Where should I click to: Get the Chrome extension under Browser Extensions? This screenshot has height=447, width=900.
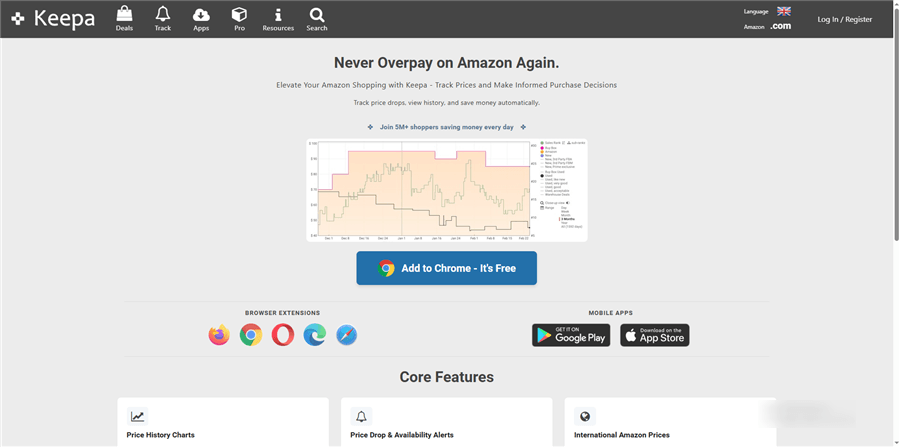[251, 335]
